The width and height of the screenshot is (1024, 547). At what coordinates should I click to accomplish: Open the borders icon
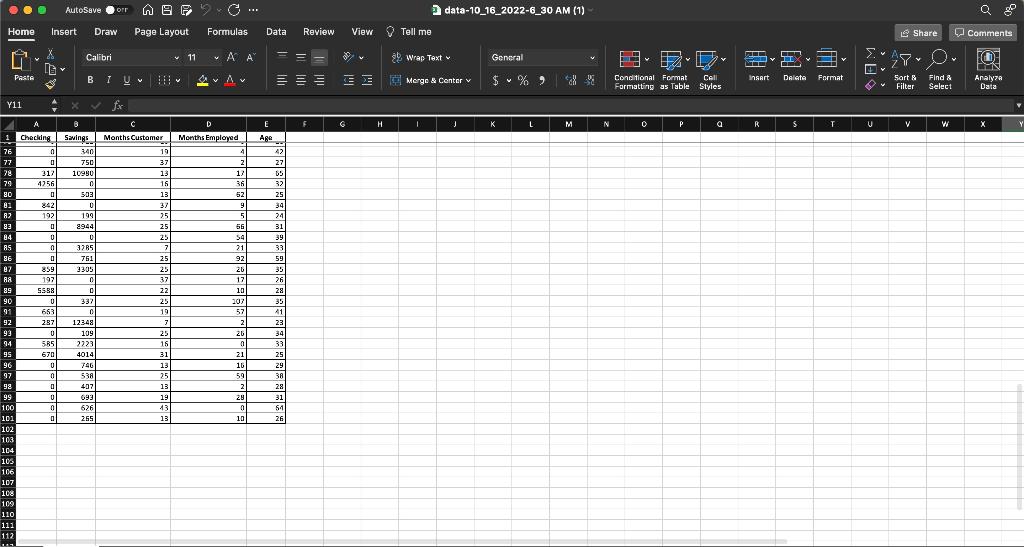165,80
